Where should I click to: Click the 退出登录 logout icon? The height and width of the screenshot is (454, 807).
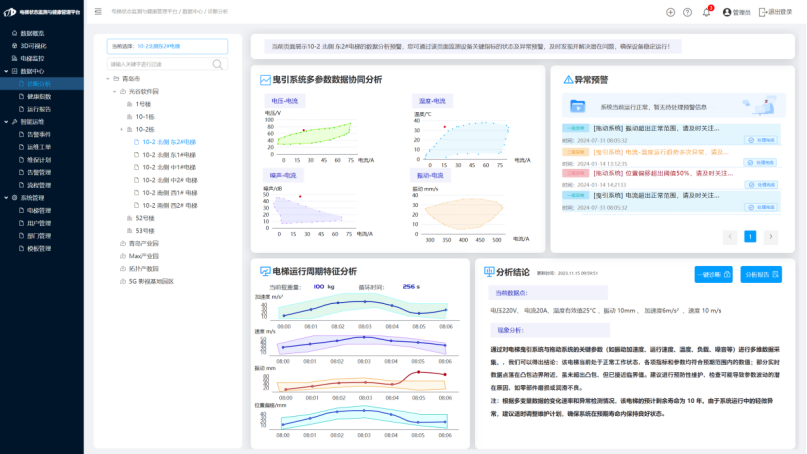[x=763, y=12]
